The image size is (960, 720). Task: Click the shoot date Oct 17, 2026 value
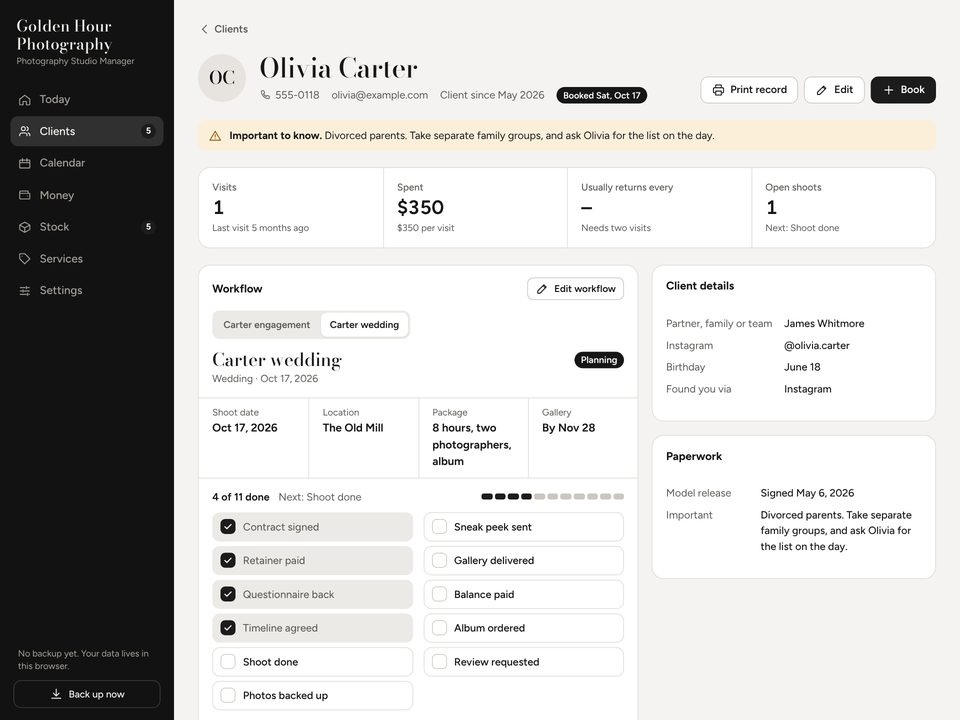point(244,428)
